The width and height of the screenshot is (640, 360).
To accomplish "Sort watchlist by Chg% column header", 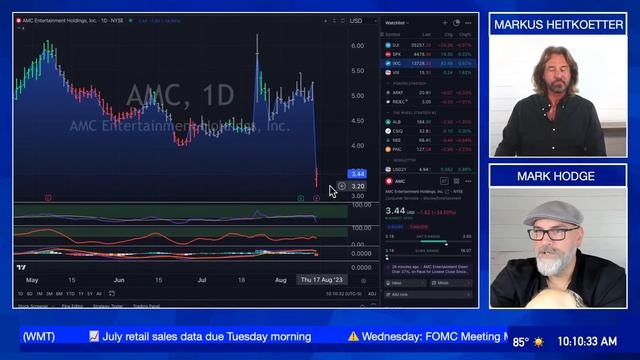I will [465, 35].
